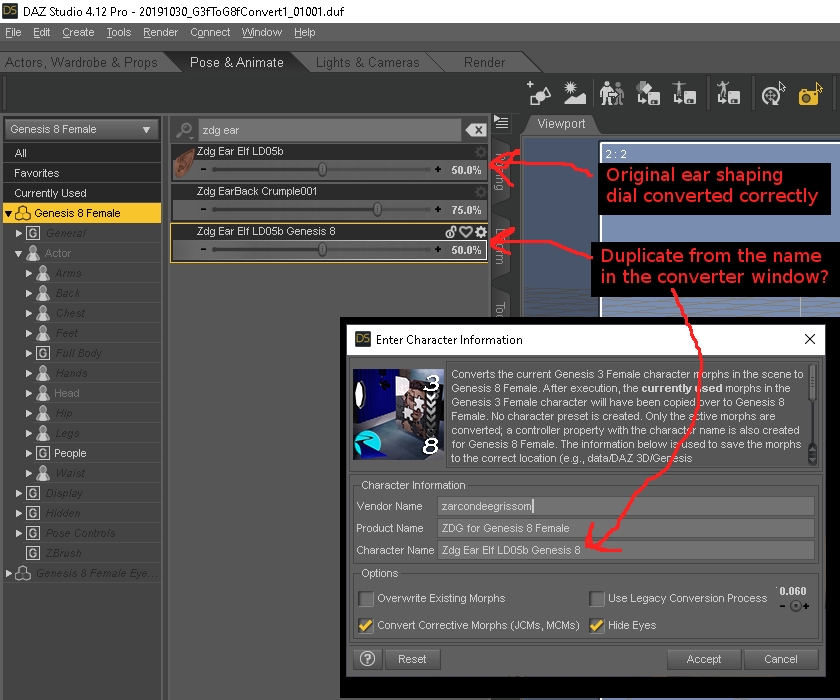Click the plus icon of Zdg EarBack Crumple001 slider

click(x=438, y=209)
